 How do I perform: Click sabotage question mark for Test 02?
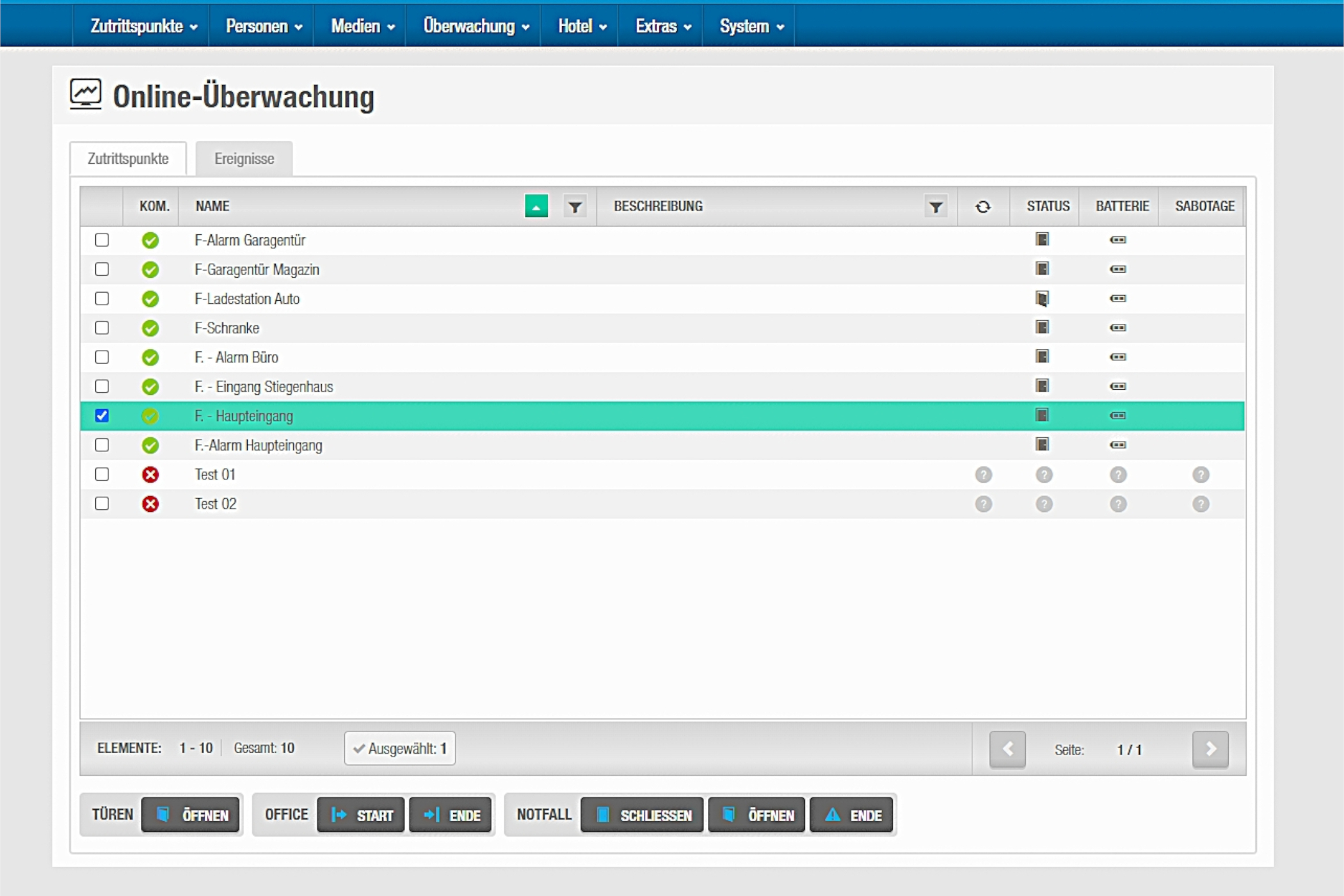tap(1200, 504)
